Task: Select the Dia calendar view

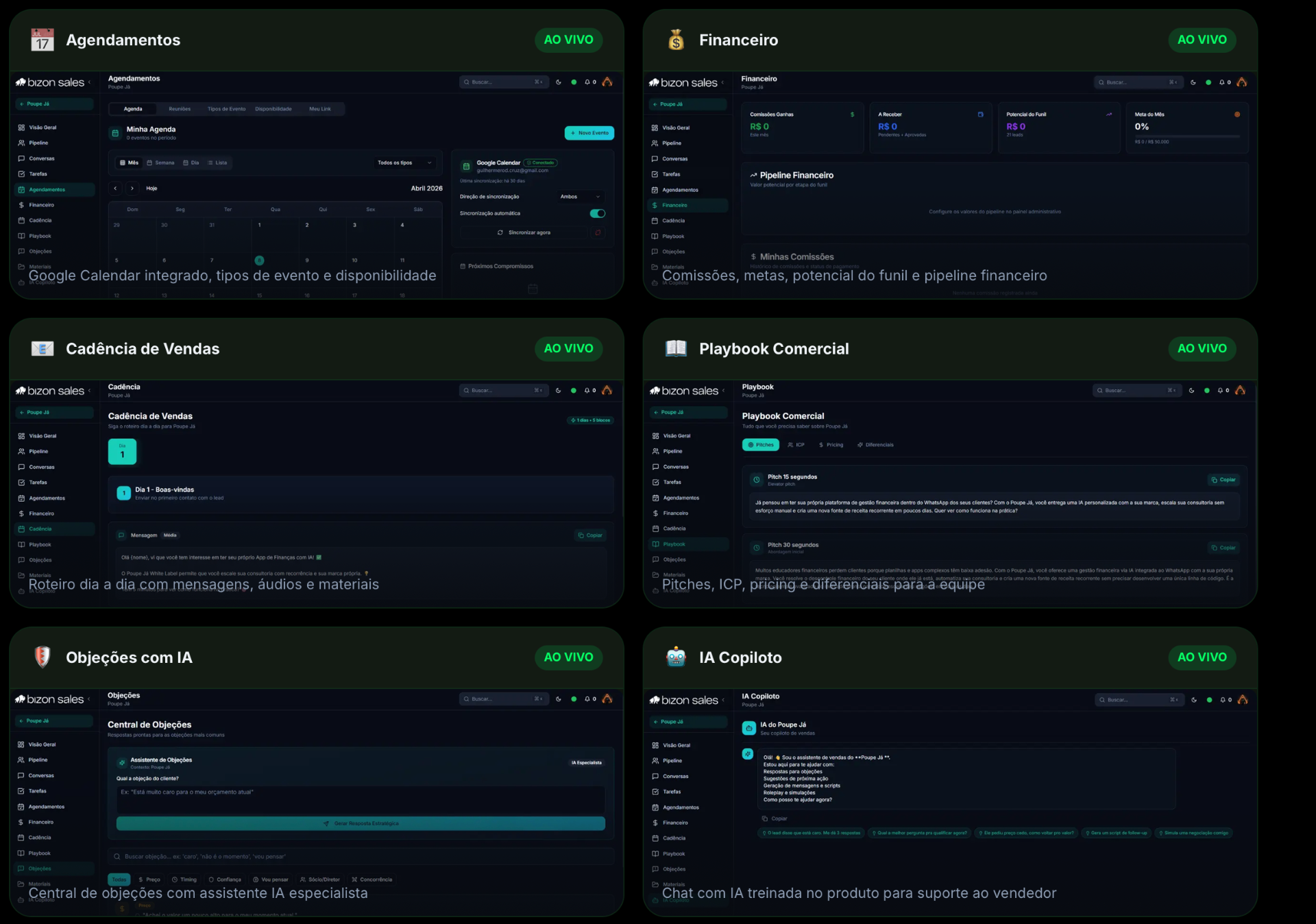Action: [x=191, y=162]
